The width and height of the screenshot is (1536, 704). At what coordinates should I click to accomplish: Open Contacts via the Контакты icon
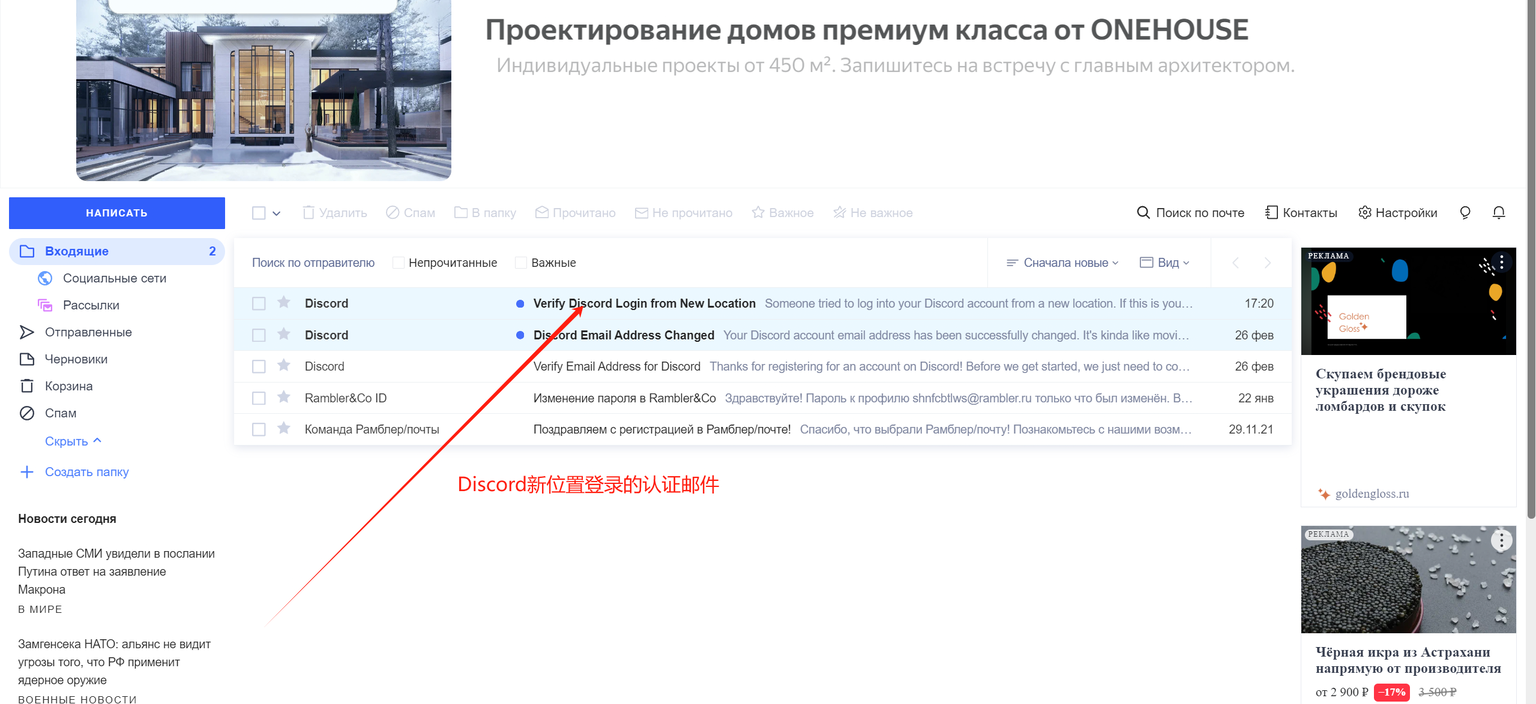[1301, 212]
